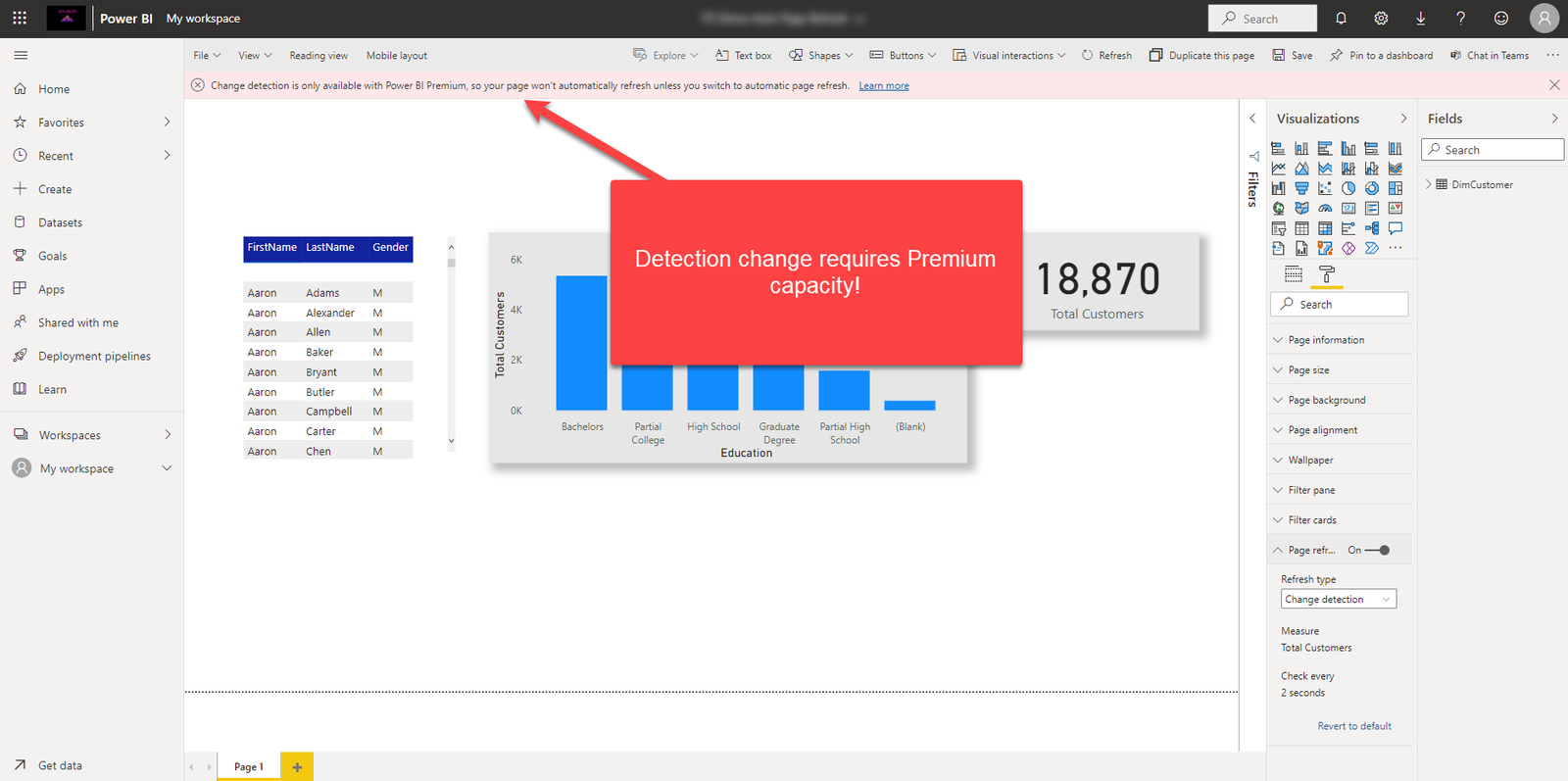Pick the treemap visualization icon
The width and height of the screenshot is (1568, 781).
click(x=1396, y=188)
